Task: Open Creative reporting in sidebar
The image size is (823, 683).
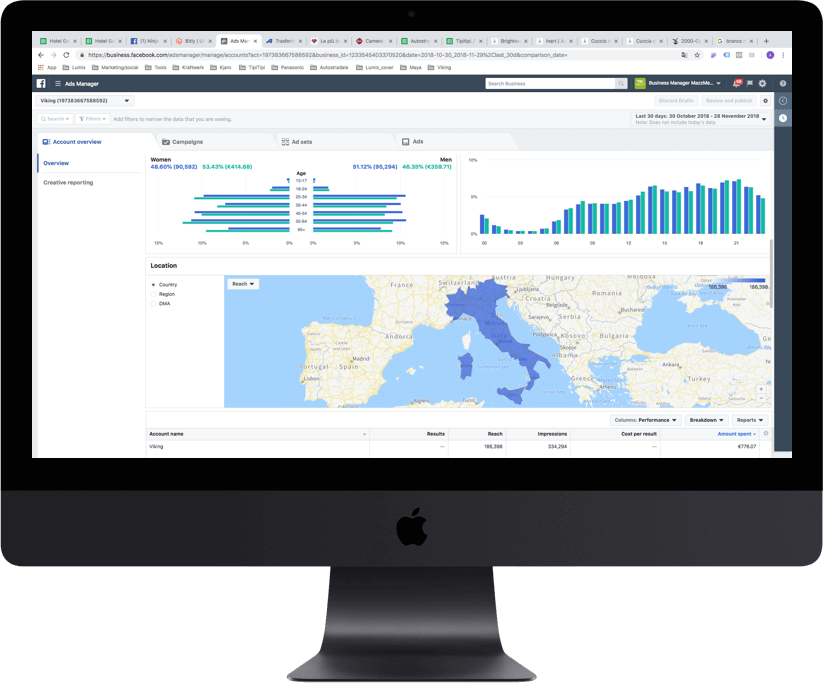Action: pos(68,182)
